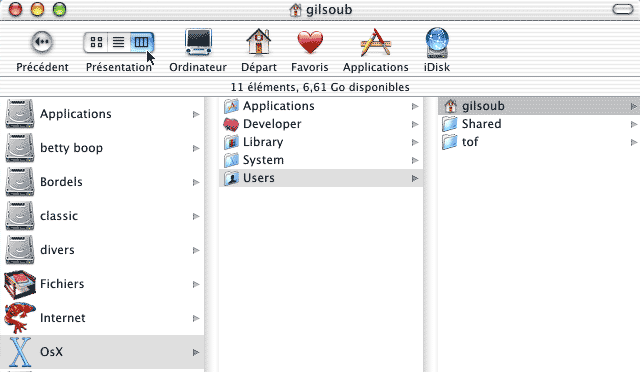Click the "11 éléments, 6,61 Go disponibles" status text

pyautogui.click(x=320, y=87)
